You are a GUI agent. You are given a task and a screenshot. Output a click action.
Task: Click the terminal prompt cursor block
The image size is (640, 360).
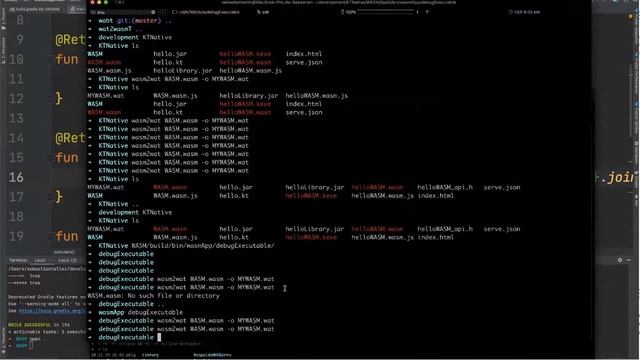159,337
